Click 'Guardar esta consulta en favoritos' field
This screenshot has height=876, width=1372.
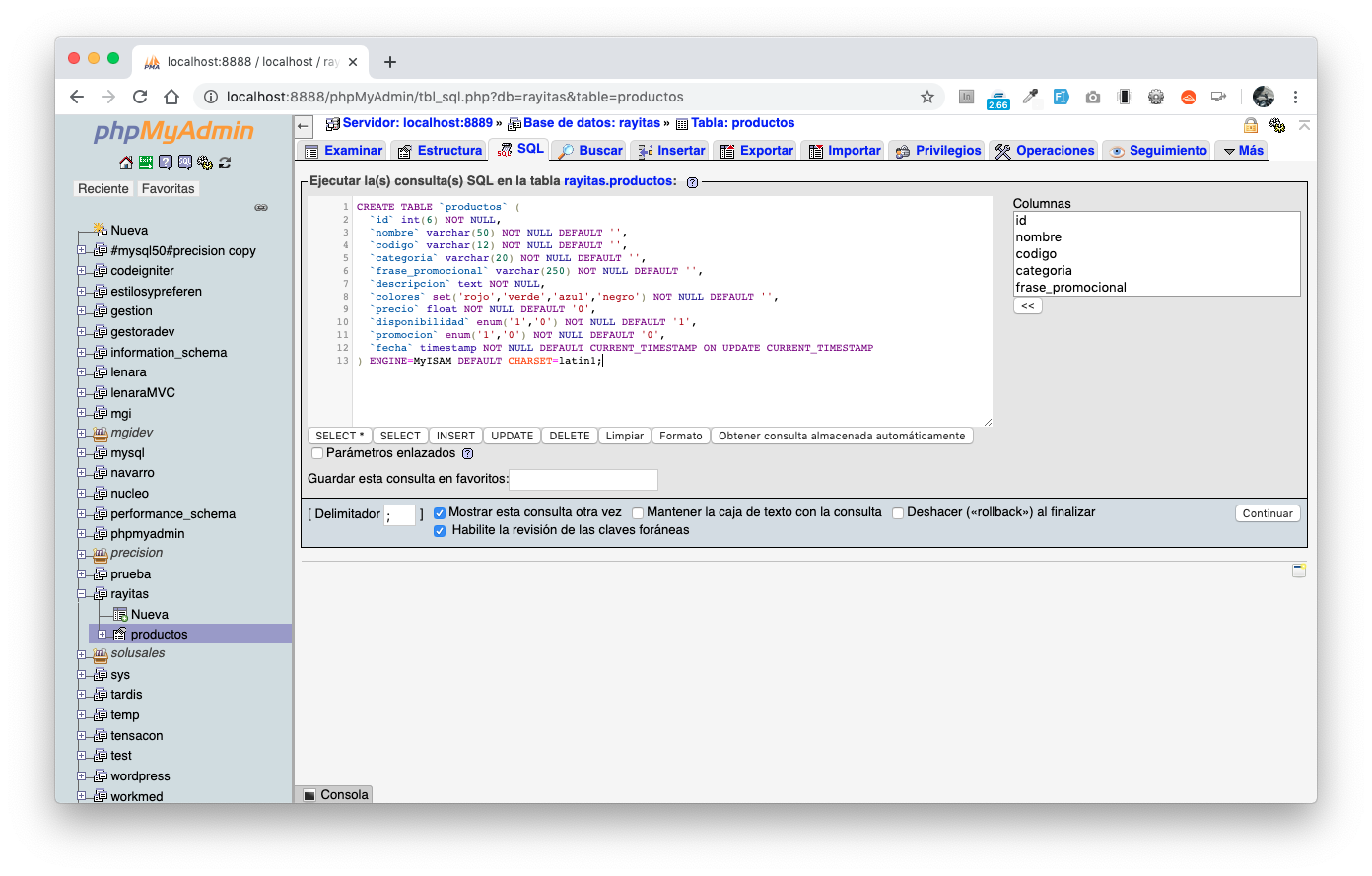point(583,480)
